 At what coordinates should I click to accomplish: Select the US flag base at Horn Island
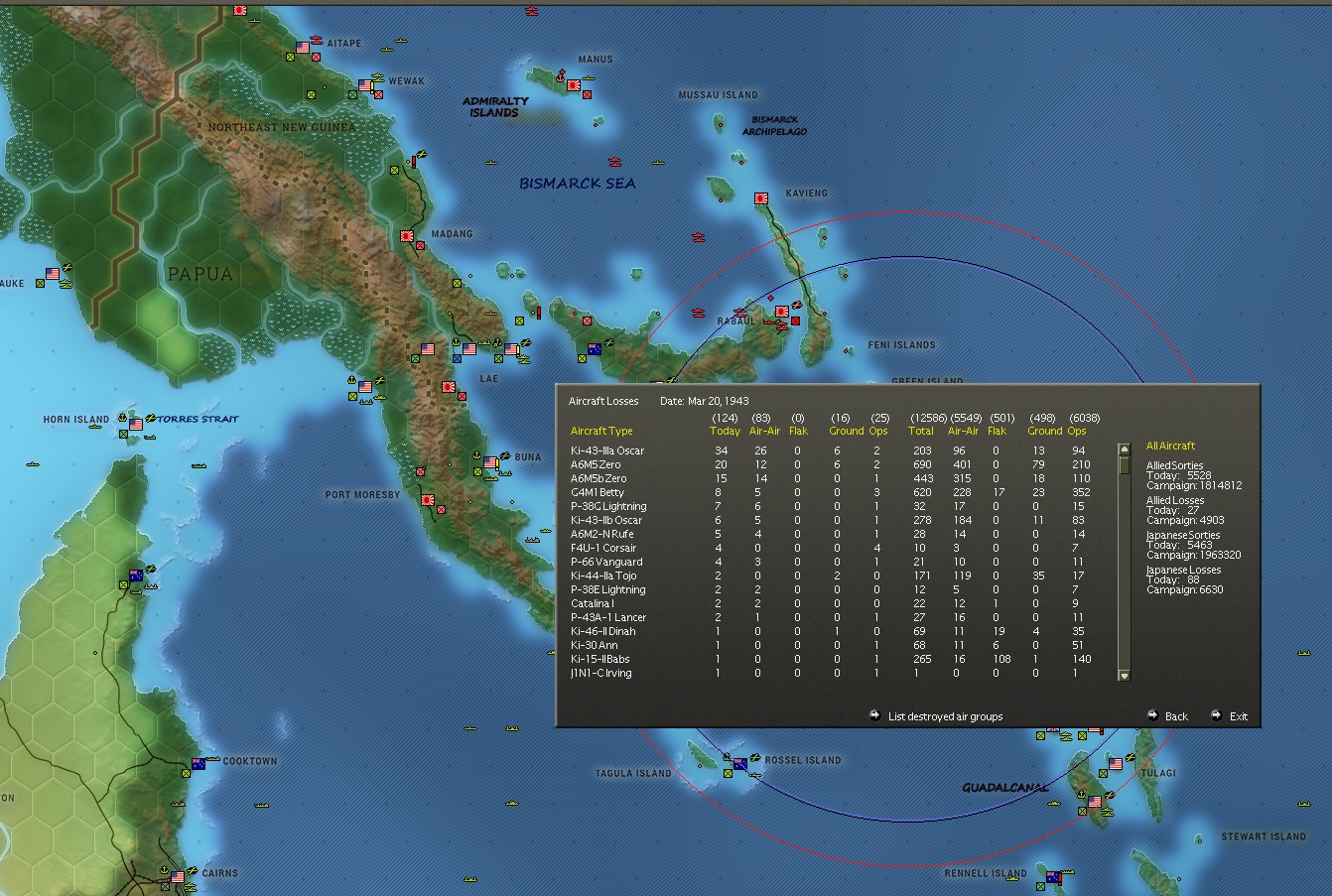(x=136, y=425)
